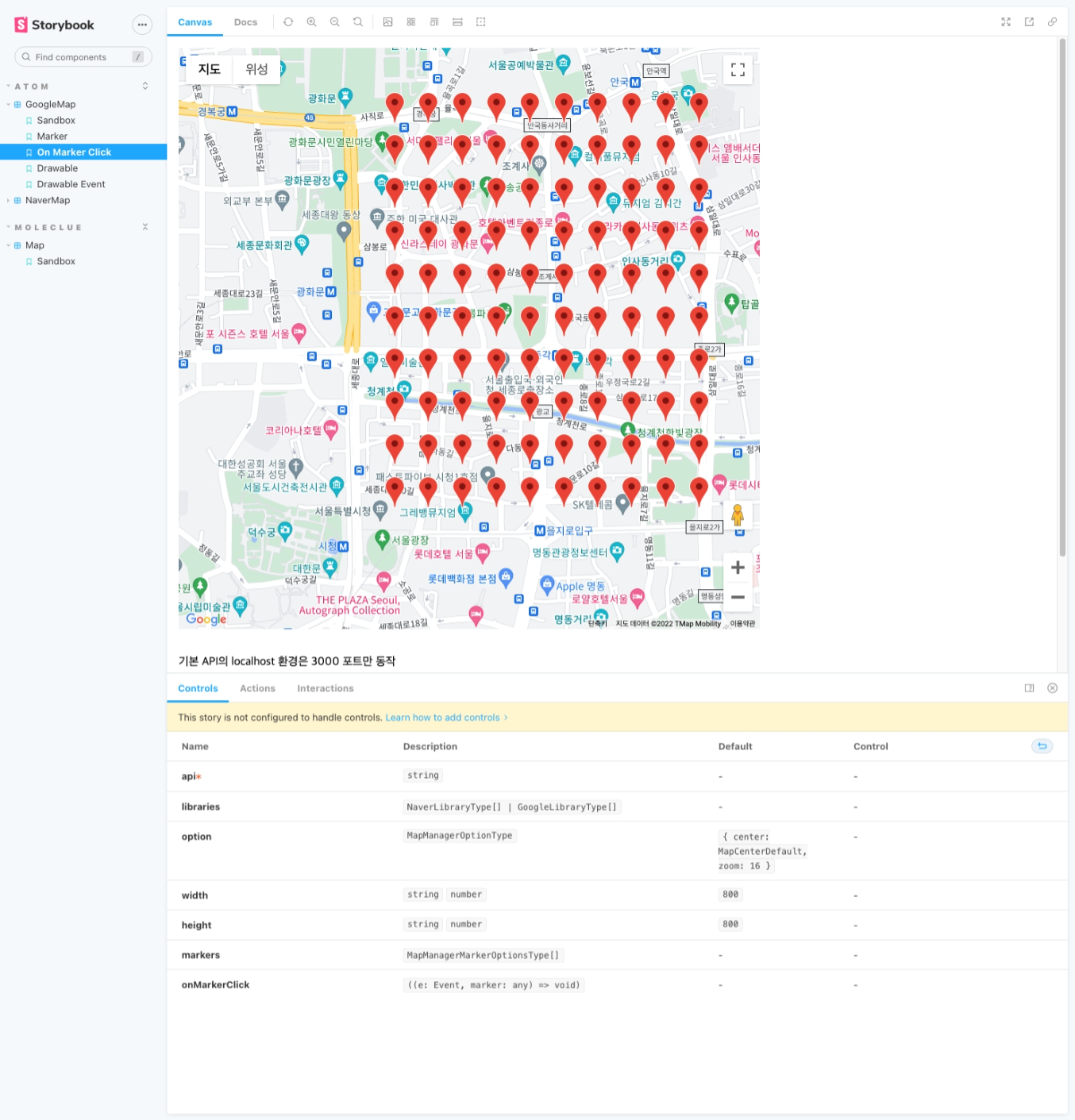Copy the canvas link
Image resolution: width=1075 pixels, height=1120 pixels.
(x=1052, y=22)
